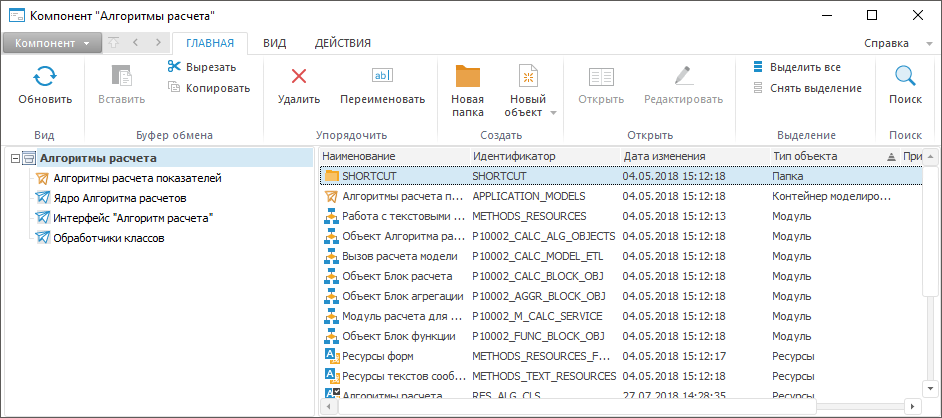Click the Copy (Копировать) icon
Screen dimensions: 942x418
174,87
